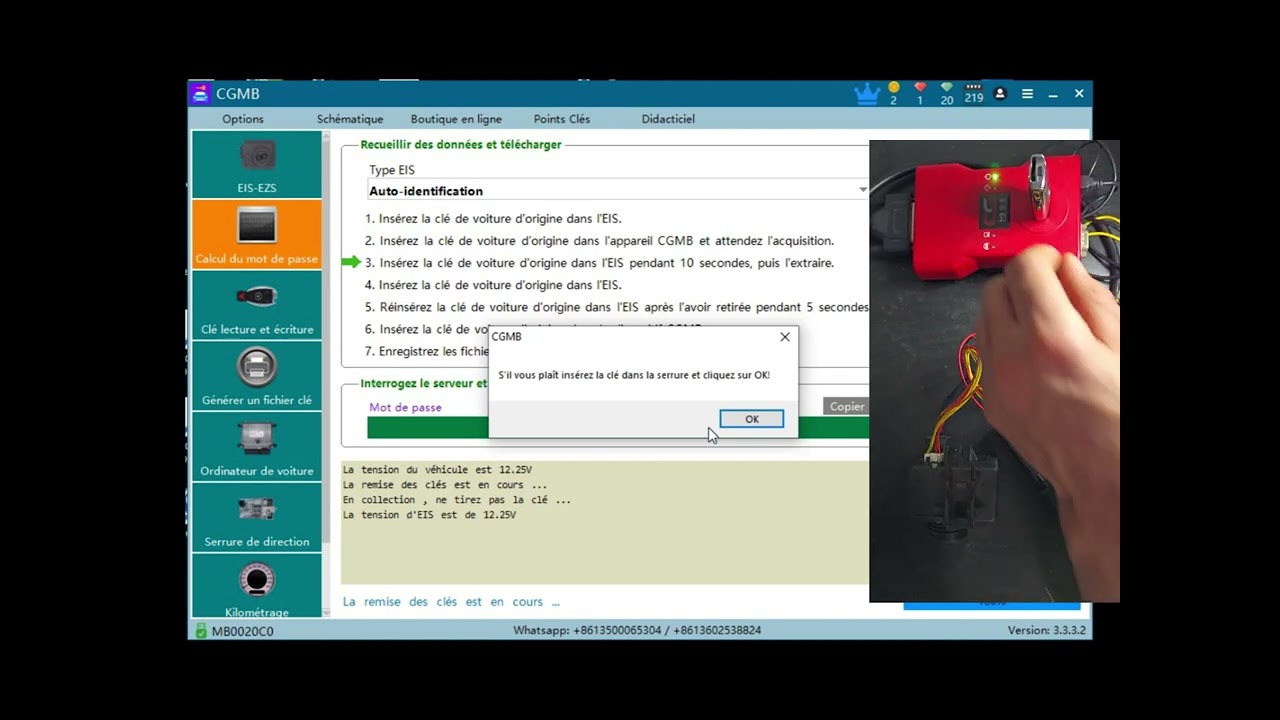Open Clé lecture et écriture
The width and height of the screenshot is (1280, 720).
click(257, 305)
